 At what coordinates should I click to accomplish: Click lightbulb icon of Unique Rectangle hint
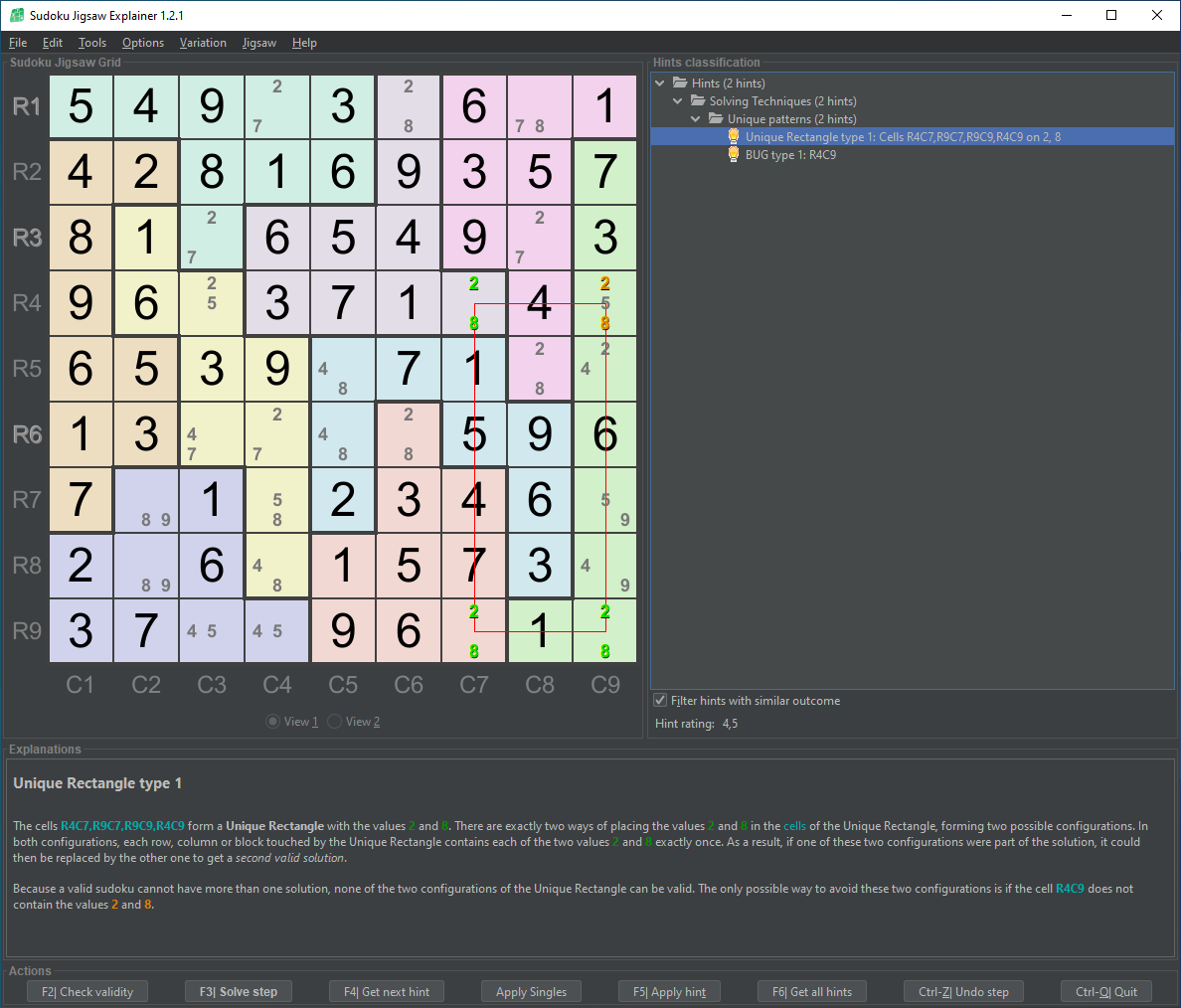[734, 136]
